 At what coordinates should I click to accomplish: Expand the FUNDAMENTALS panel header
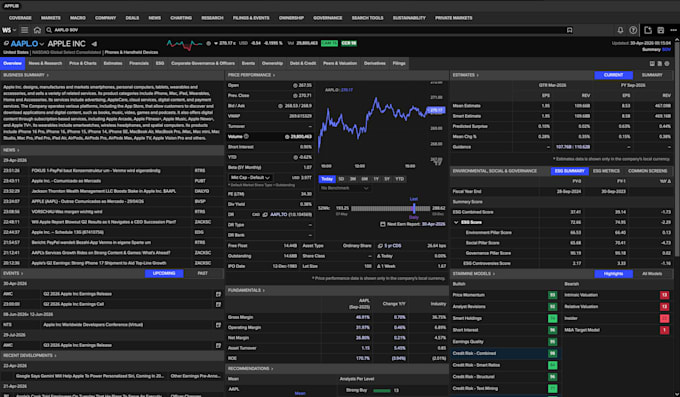point(246,290)
